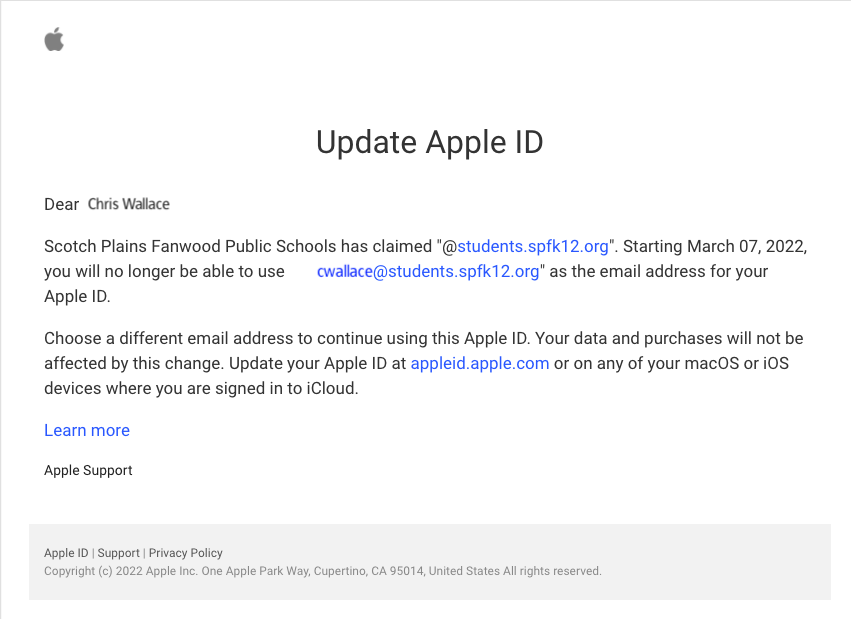Click the Update Apple ID heading

point(429,142)
